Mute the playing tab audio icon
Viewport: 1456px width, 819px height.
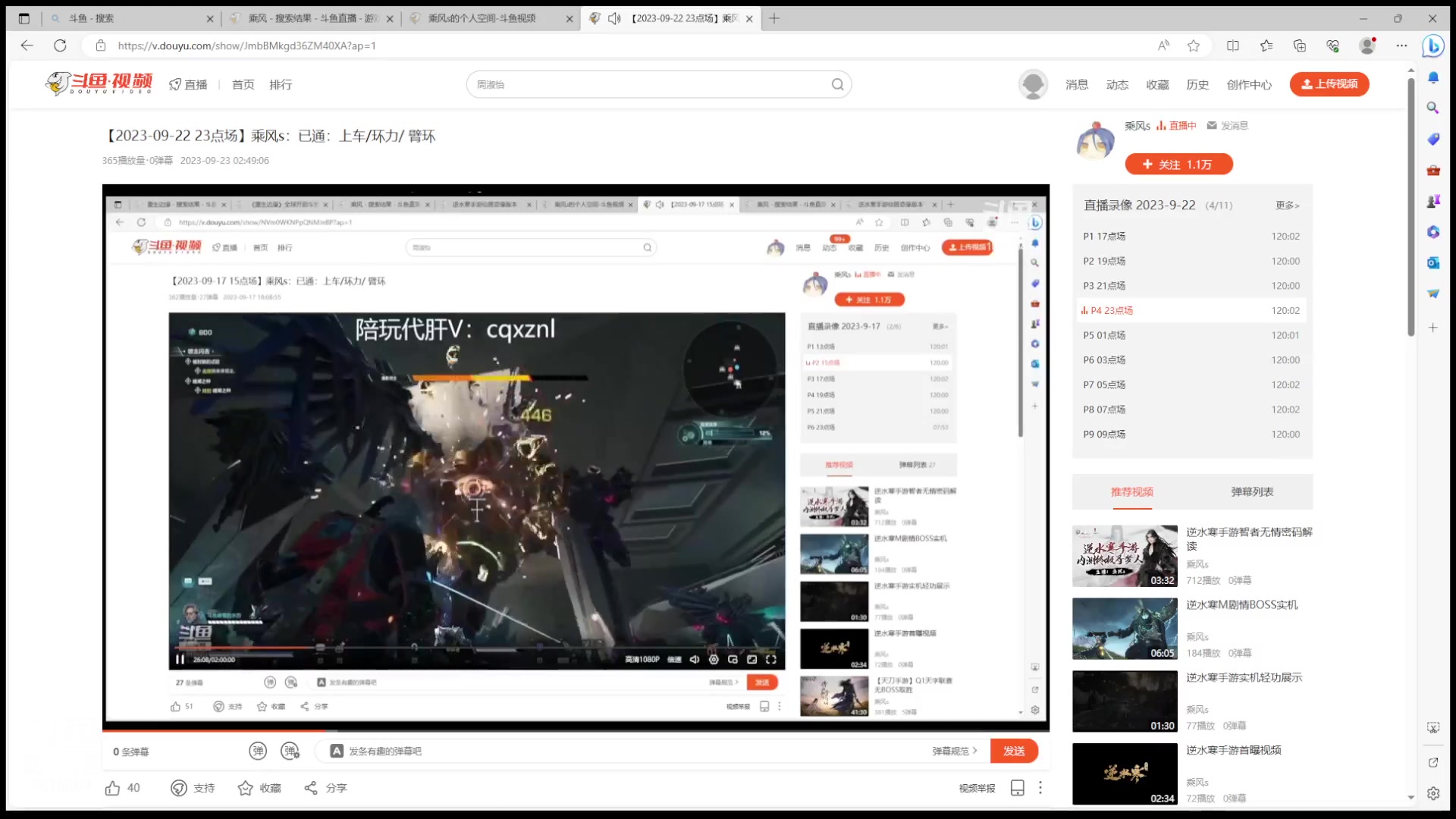[614, 18]
